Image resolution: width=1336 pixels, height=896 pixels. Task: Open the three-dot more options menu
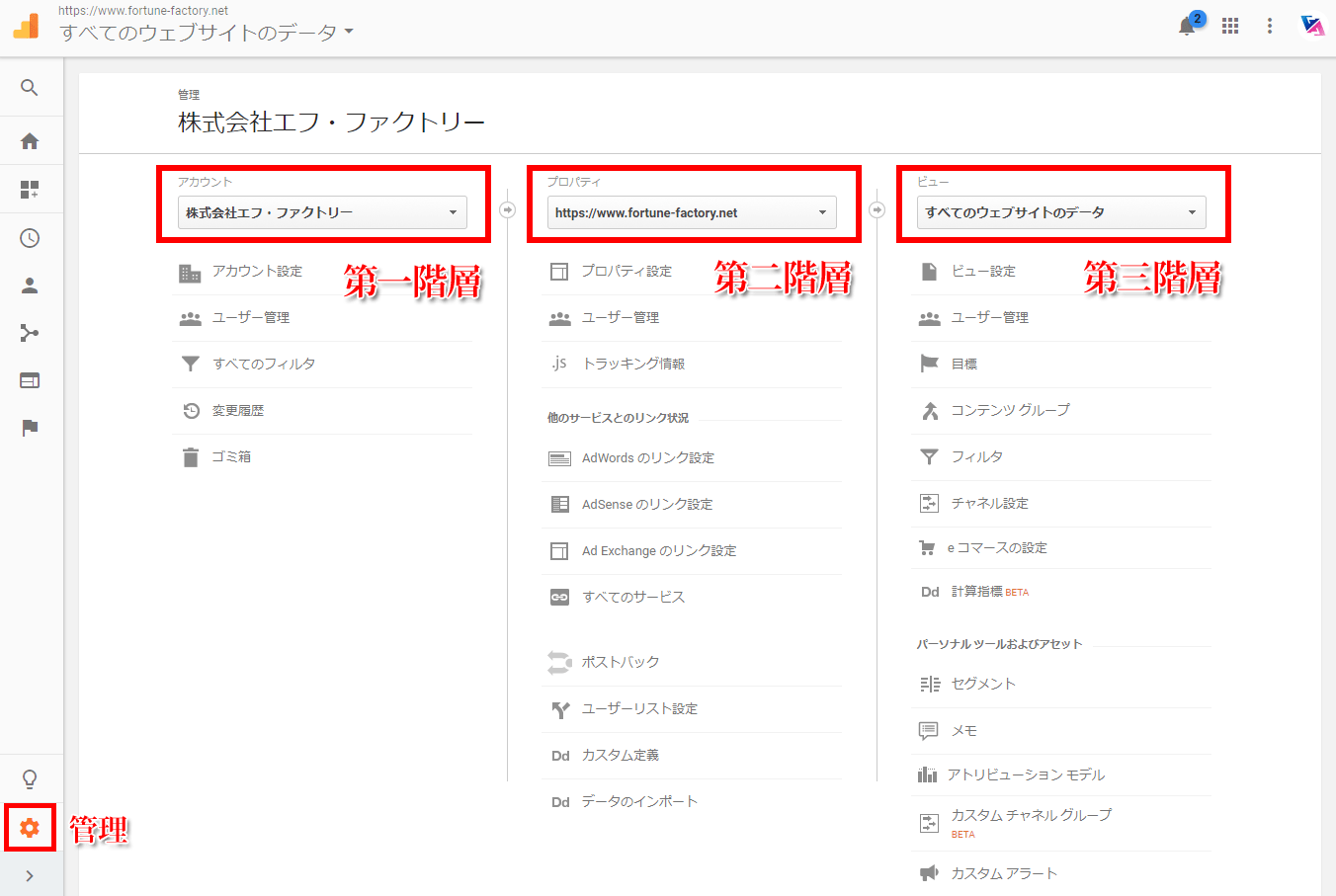[x=1270, y=26]
